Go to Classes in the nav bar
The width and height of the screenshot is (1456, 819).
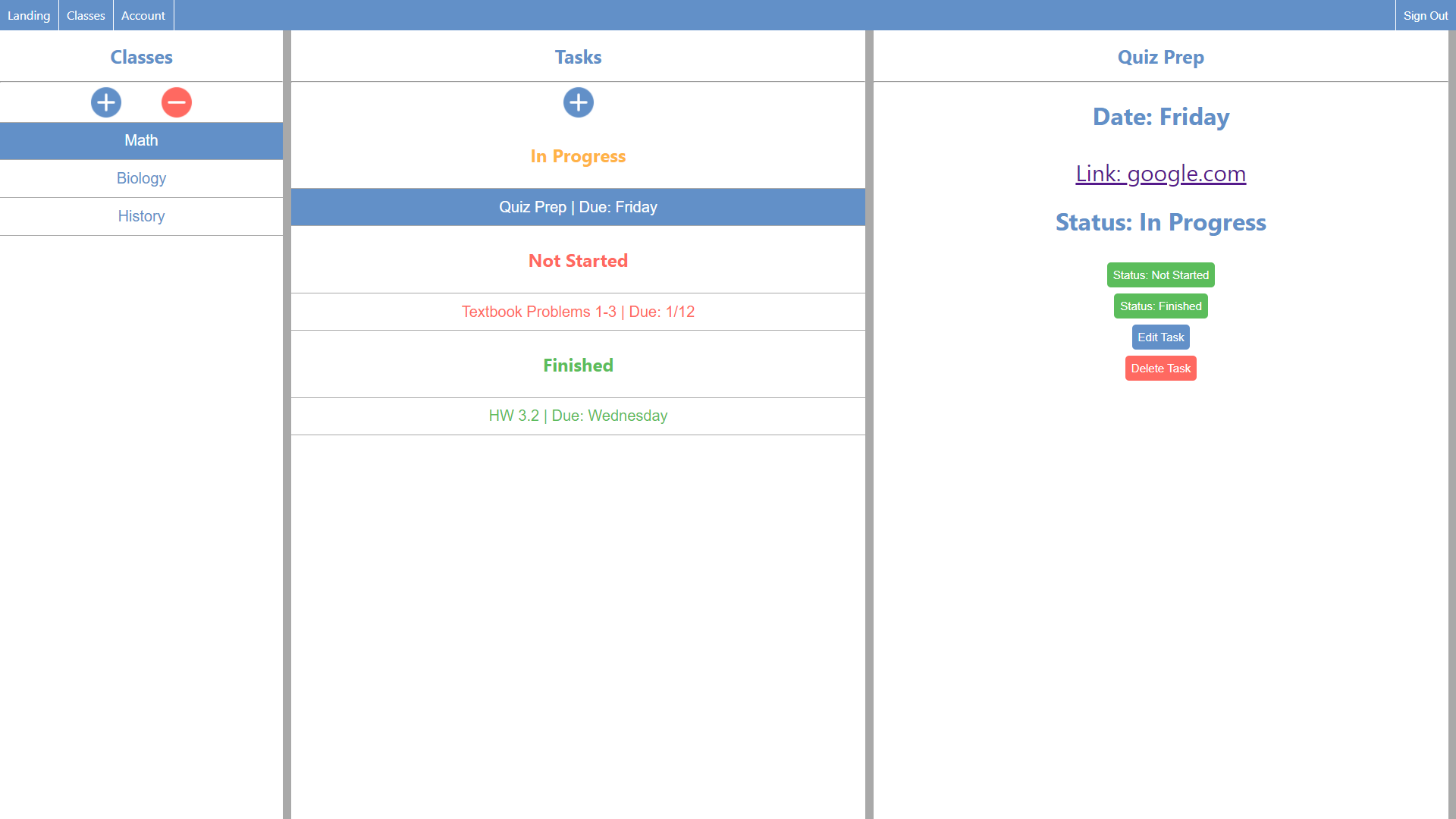(86, 15)
